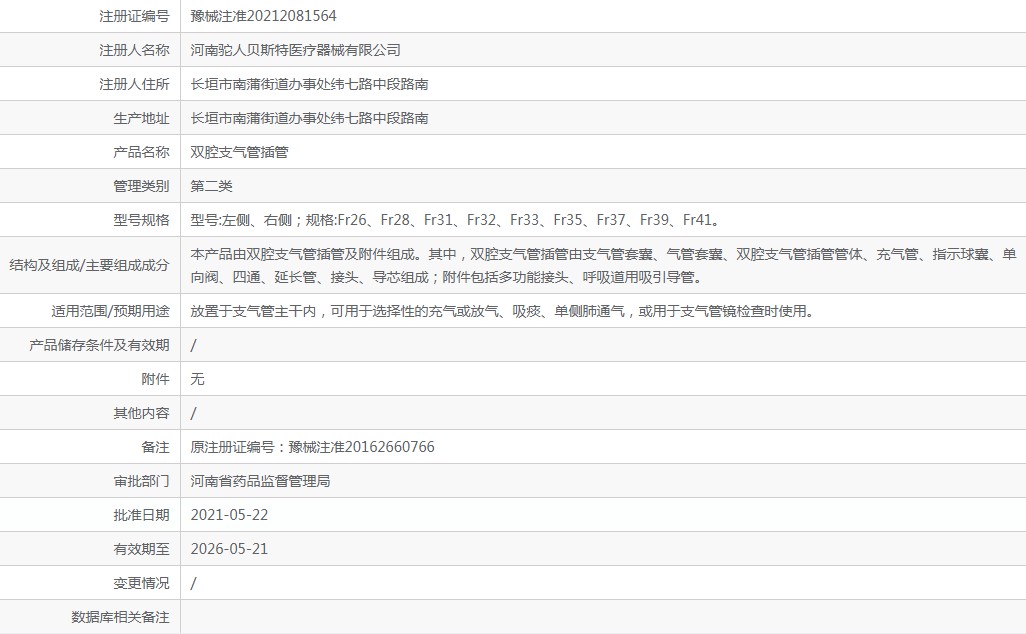Image resolution: width=1026 pixels, height=634 pixels.
Task: Select the 型号规格 label
Action: [141, 220]
